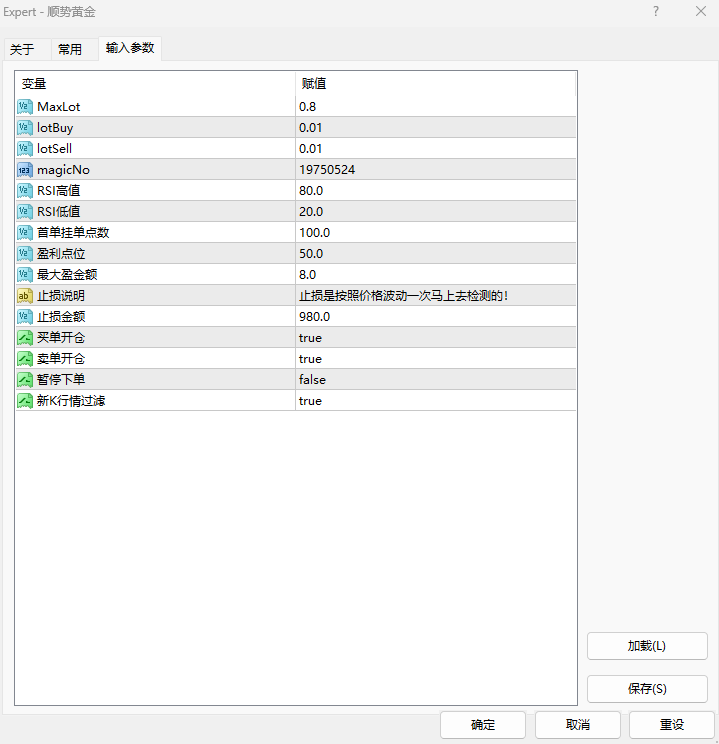Screen dimensions: 719x744
Task: Select the magicNo variable name
Action: pyautogui.click(x=63, y=170)
